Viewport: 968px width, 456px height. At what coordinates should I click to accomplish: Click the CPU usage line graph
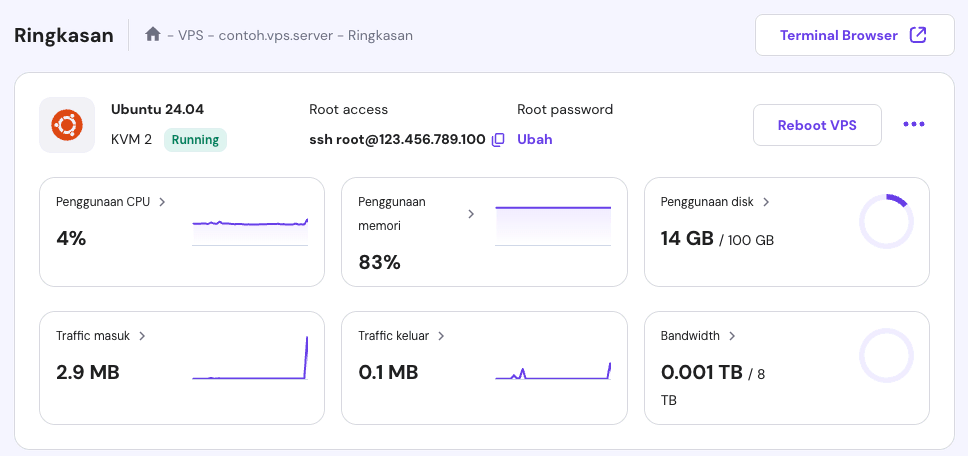[250, 224]
